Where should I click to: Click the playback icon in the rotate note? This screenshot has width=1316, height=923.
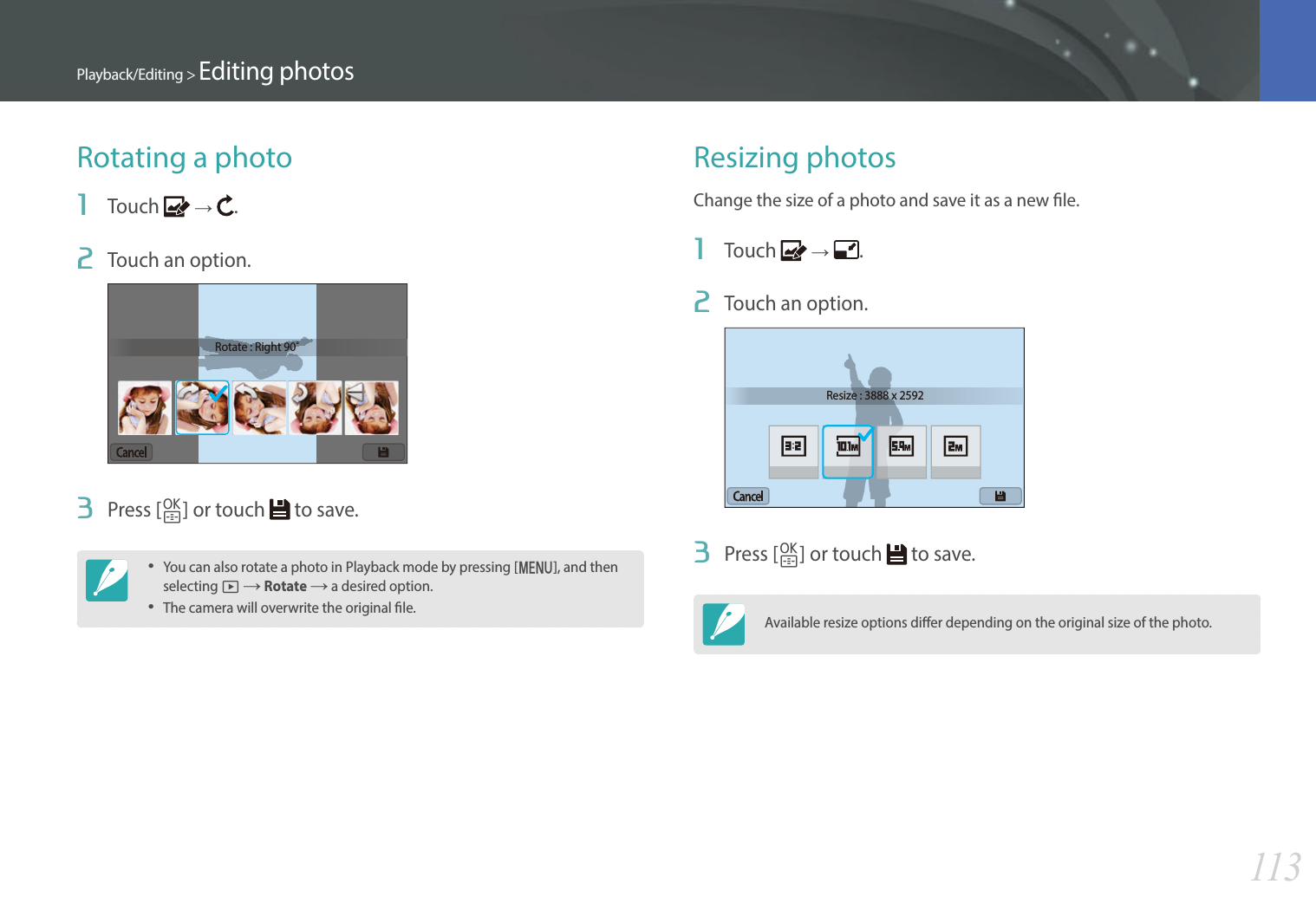(x=231, y=587)
